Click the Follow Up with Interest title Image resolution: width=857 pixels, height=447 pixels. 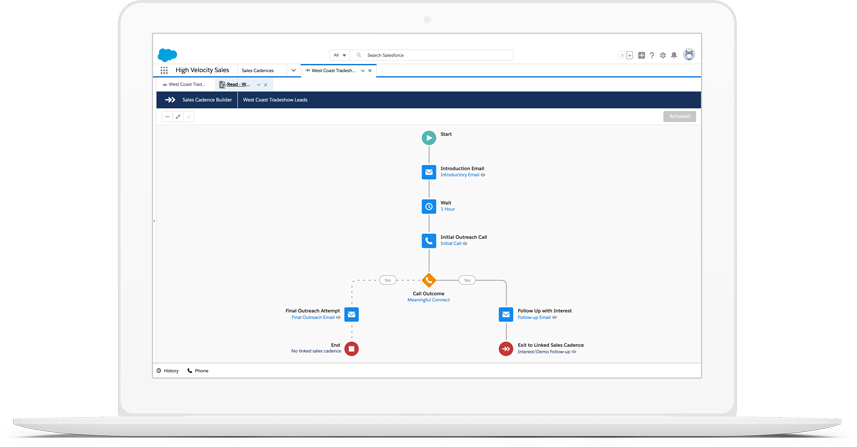544,311
